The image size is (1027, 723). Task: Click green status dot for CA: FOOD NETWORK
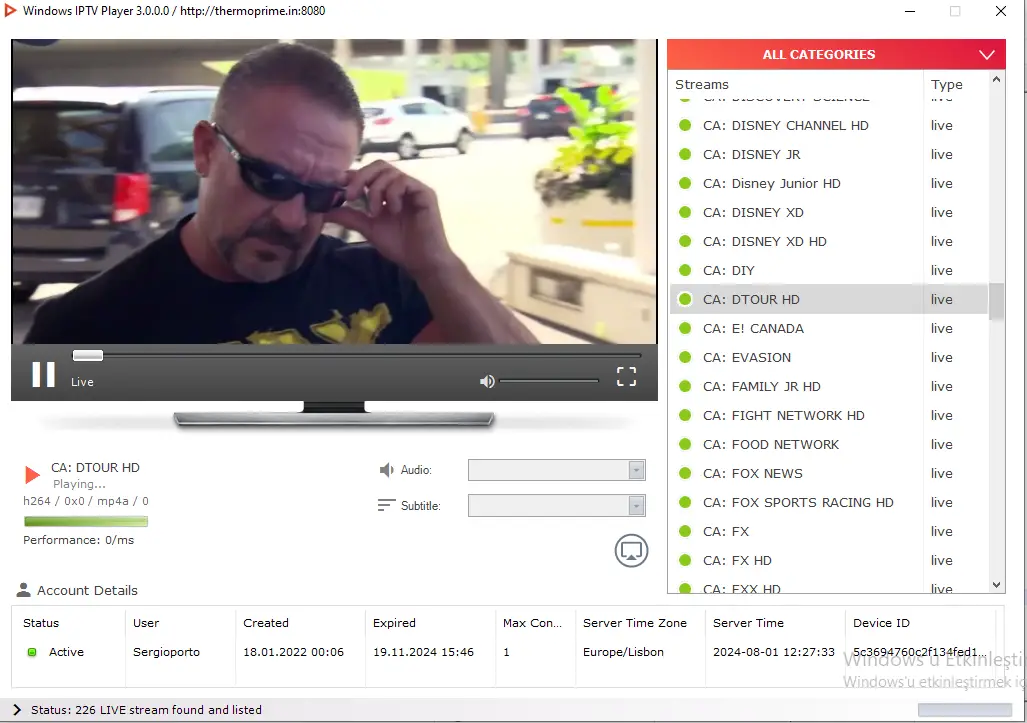(685, 444)
